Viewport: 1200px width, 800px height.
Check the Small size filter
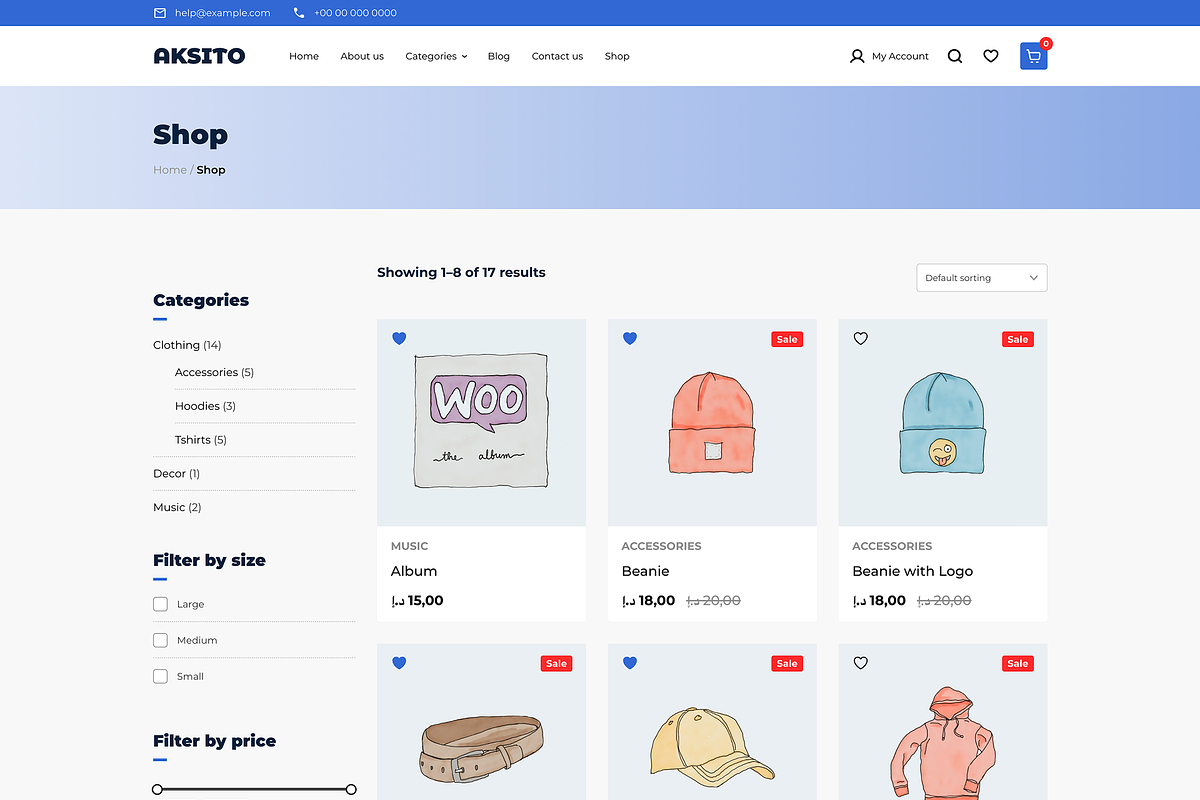click(160, 676)
